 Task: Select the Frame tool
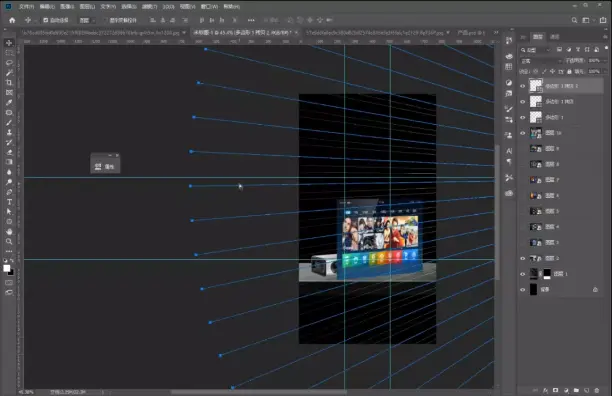pos(9,92)
